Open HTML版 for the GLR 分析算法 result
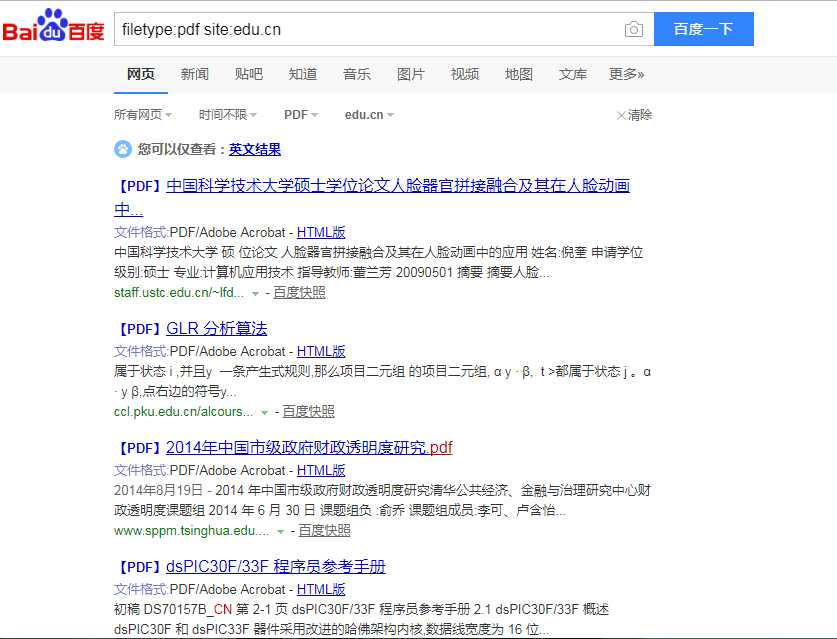 click(x=321, y=351)
